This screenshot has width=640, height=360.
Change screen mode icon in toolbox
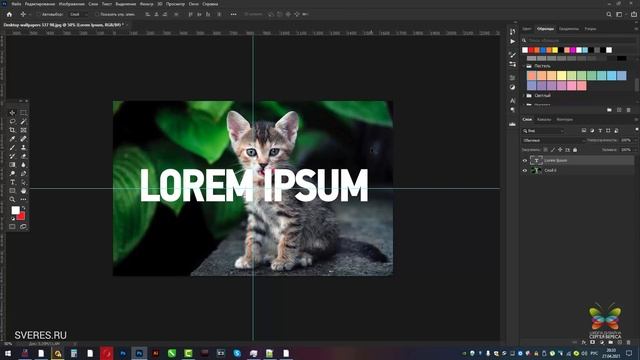tap(23, 227)
